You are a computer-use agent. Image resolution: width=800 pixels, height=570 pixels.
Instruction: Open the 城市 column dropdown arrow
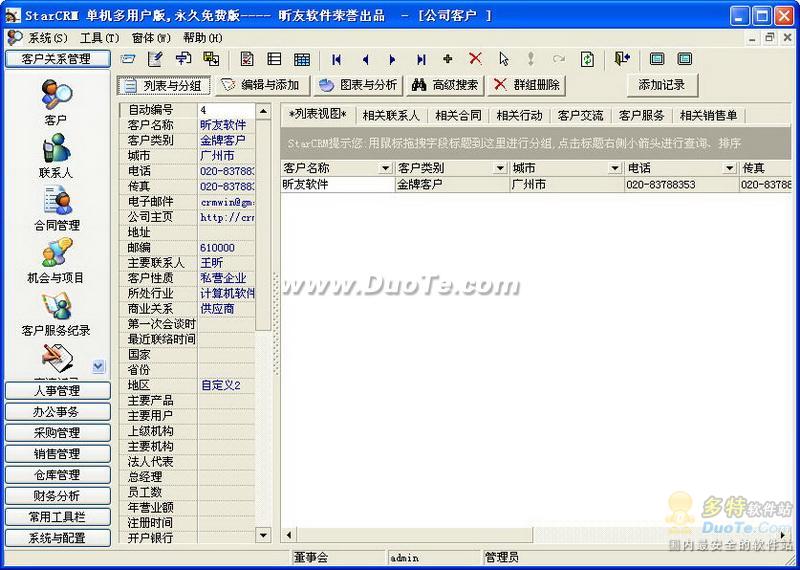click(x=616, y=168)
